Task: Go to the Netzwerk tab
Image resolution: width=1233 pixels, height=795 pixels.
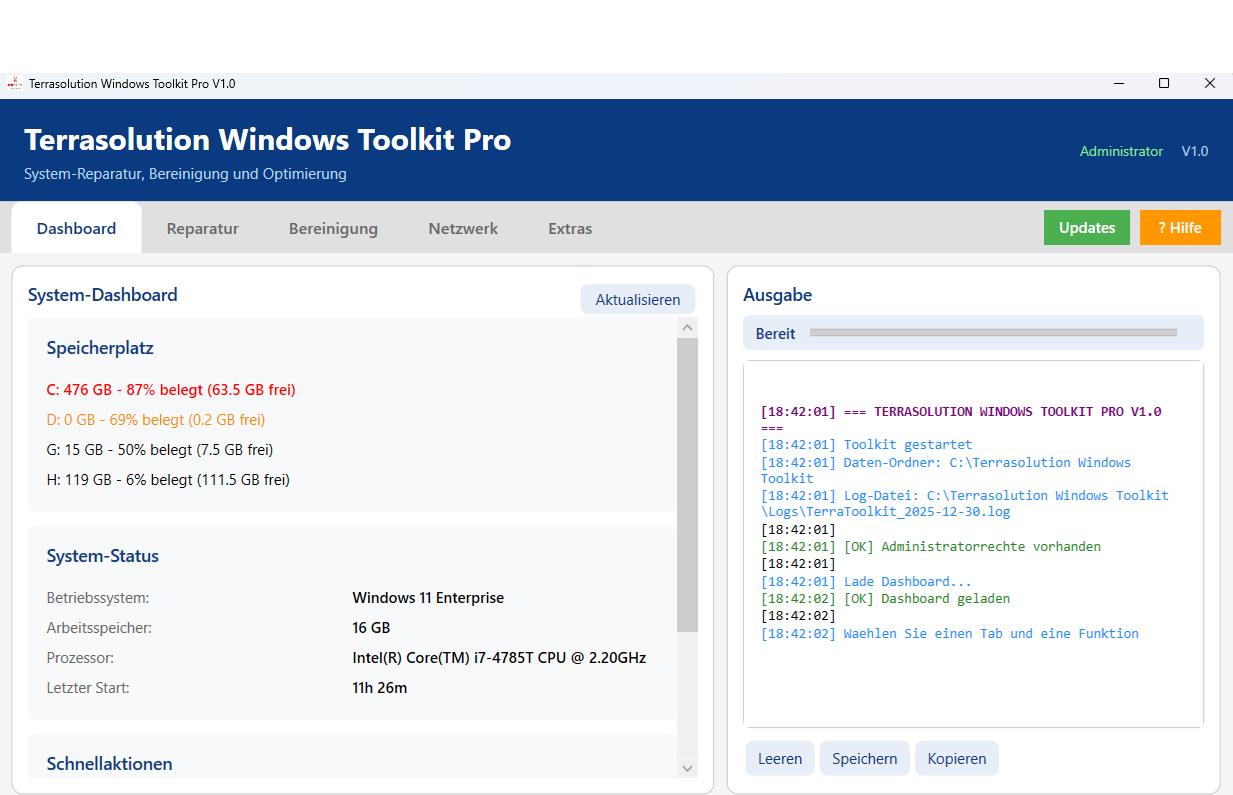Action: pos(463,228)
